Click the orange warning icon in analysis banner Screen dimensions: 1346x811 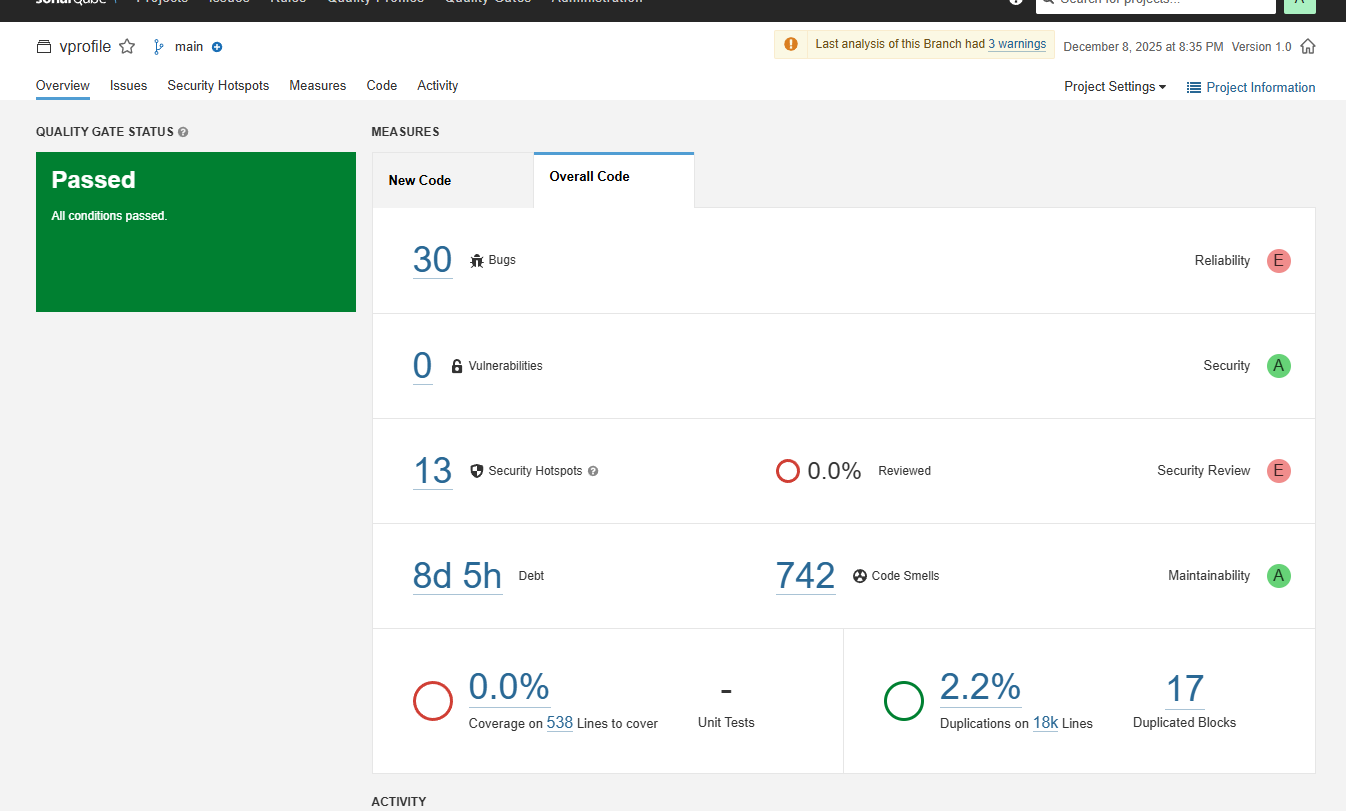click(x=791, y=44)
